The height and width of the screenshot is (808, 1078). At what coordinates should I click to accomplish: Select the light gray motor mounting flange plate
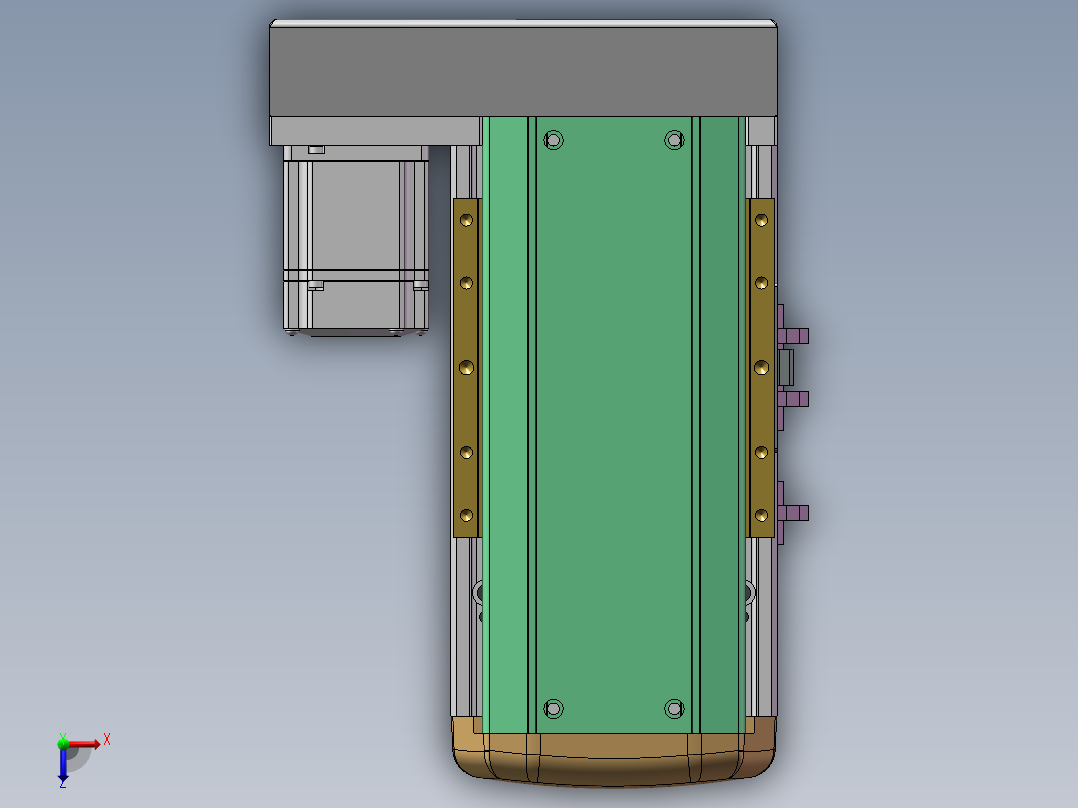(375, 131)
